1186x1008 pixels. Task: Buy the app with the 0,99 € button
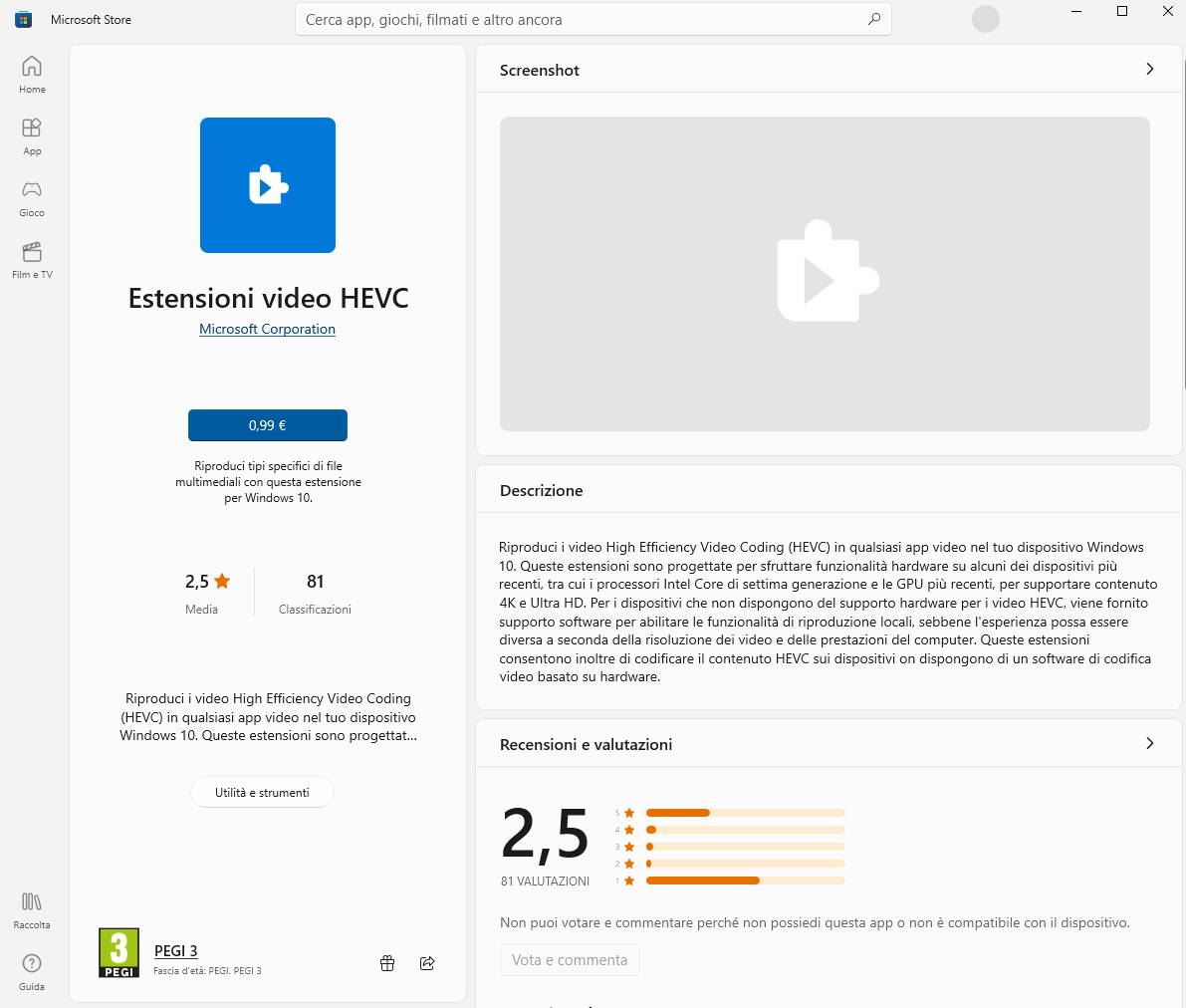[x=268, y=425]
